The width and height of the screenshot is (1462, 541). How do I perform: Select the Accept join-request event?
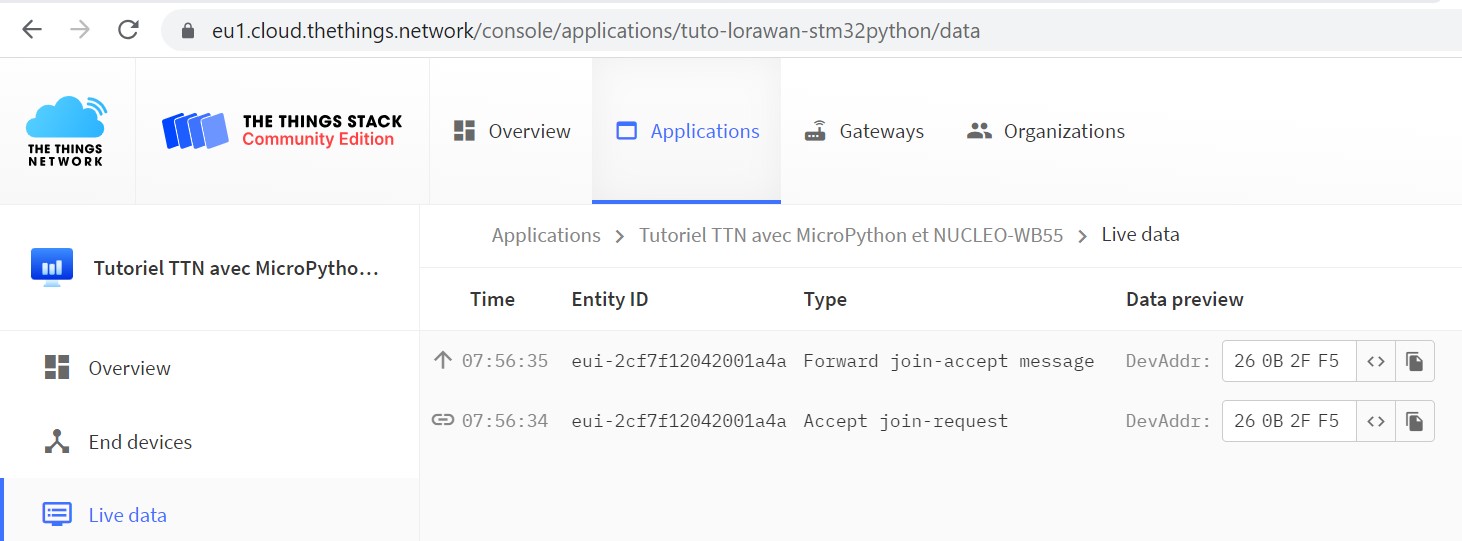click(906, 421)
